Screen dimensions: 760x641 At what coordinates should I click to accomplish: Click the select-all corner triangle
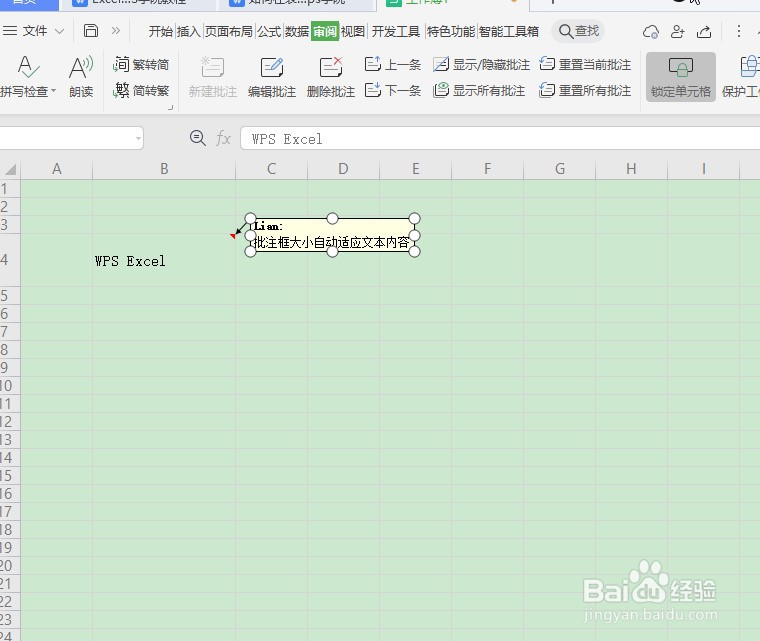[x=11, y=169]
